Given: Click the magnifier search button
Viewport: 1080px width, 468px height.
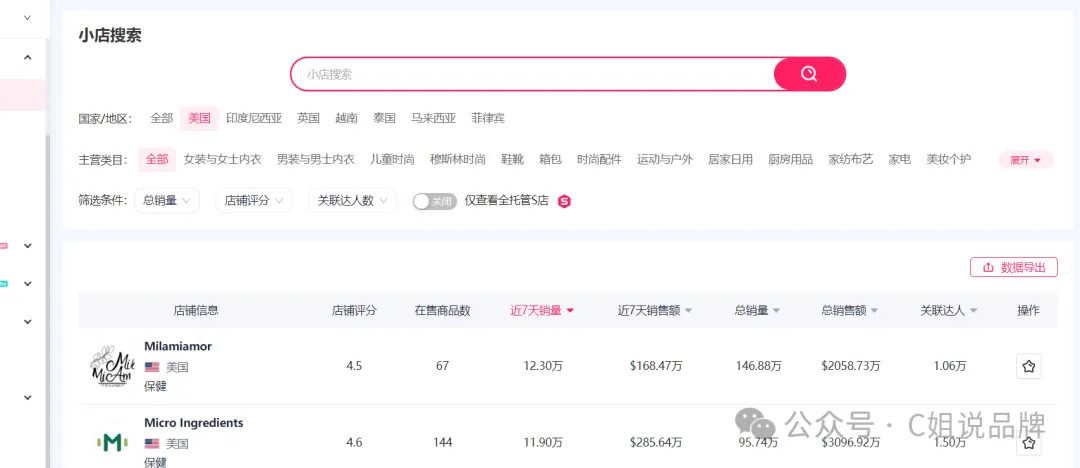Looking at the screenshot, I should [809, 74].
